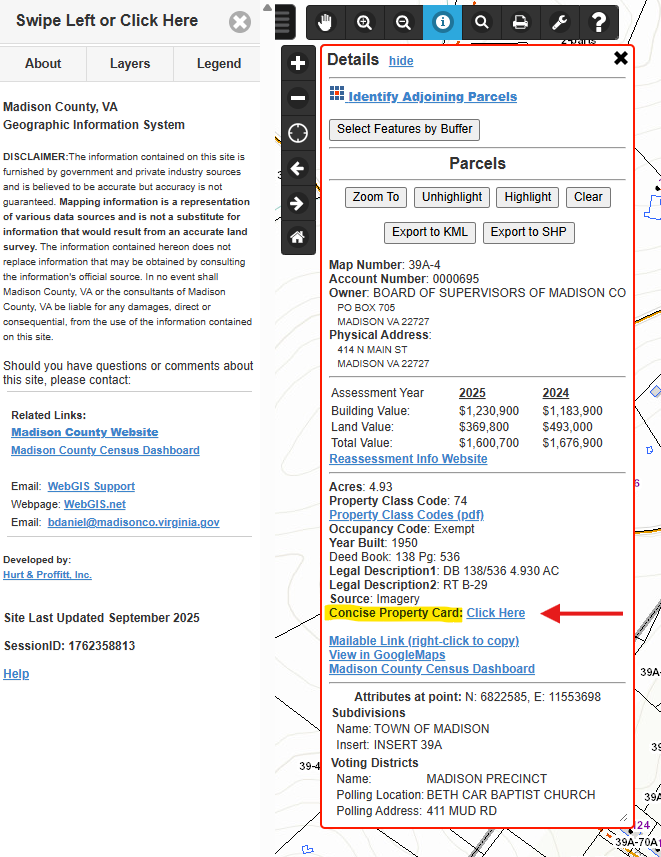Click Export to SHP button
The image size is (661, 857).
[x=529, y=232]
